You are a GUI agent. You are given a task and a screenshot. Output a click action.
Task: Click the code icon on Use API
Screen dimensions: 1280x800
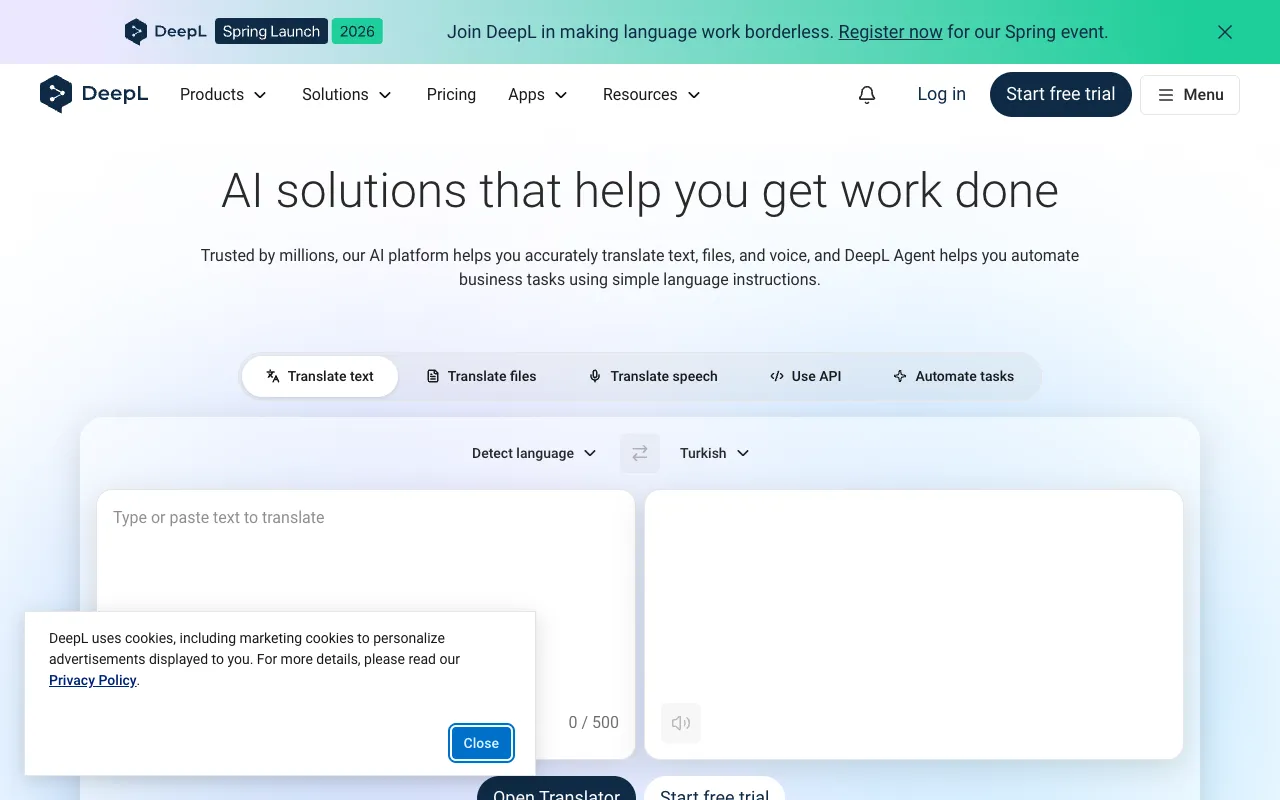click(x=777, y=376)
